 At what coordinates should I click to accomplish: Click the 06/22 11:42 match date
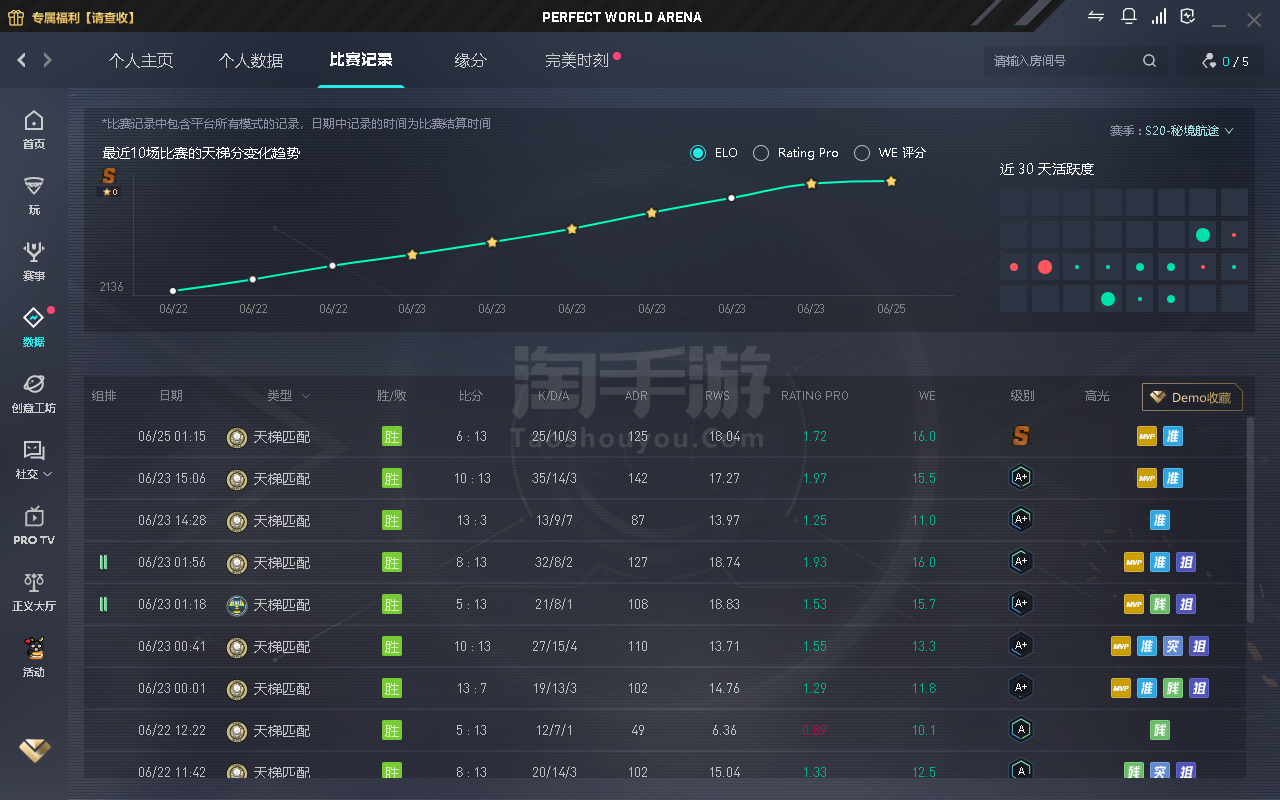pos(172,772)
